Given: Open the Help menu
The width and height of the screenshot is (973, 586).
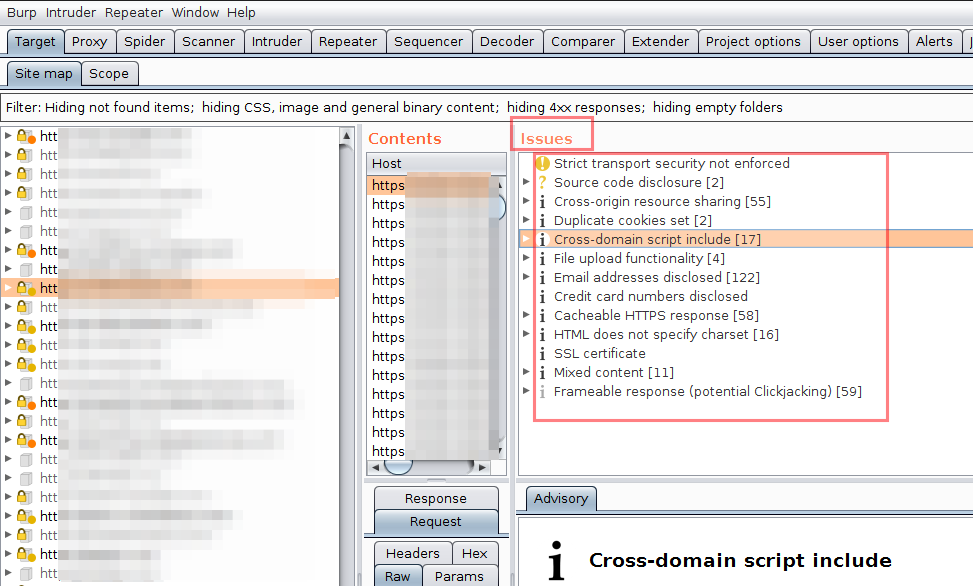Looking at the screenshot, I should coord(241,12).
